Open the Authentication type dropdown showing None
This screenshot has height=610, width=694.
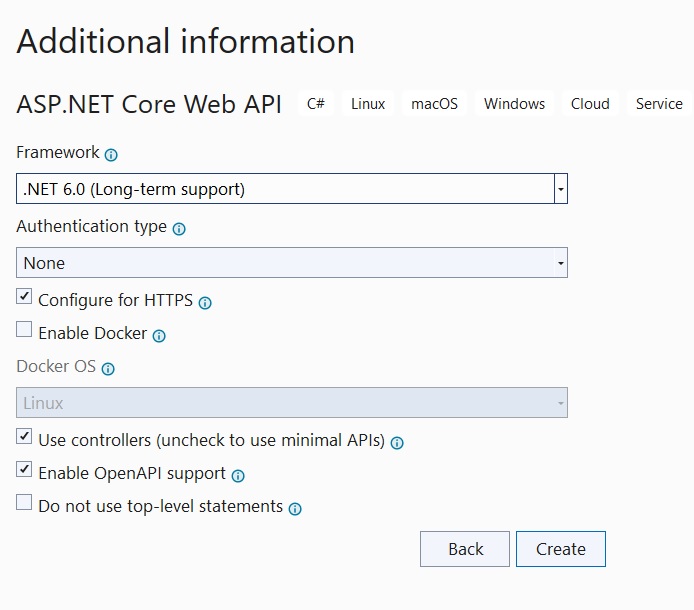coord(292,263)
